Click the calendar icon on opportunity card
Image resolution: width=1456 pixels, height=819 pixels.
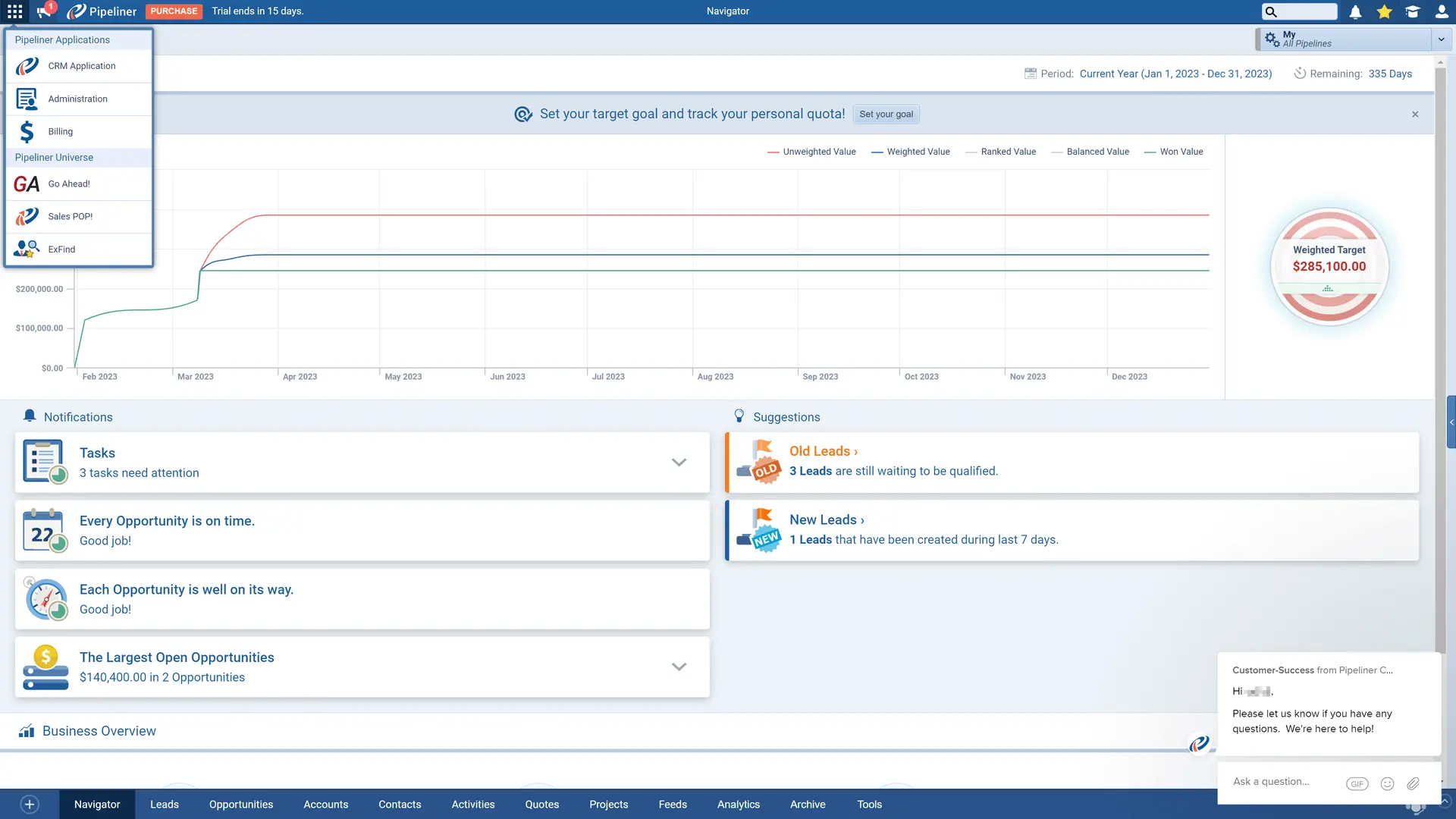pos(45,530)
